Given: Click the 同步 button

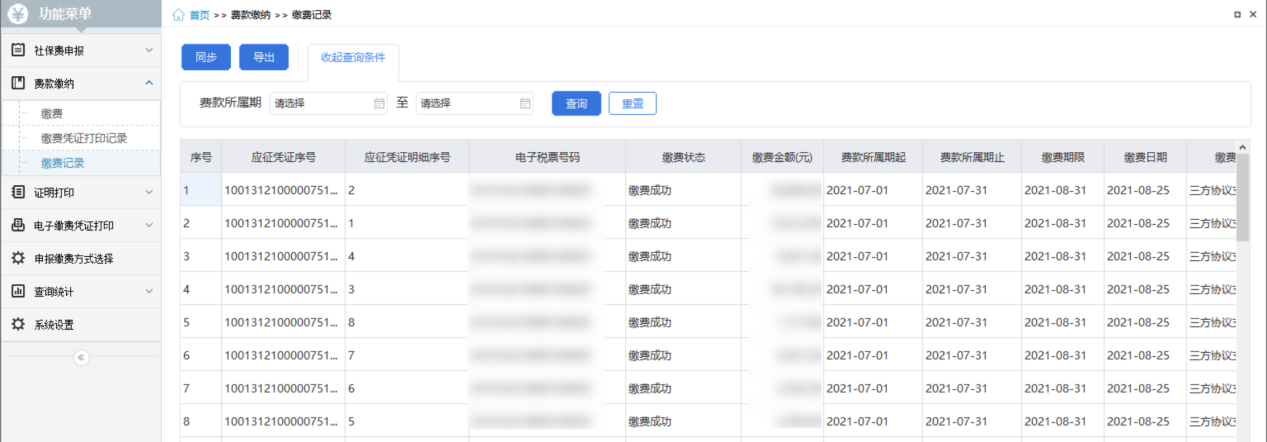Looking at the screenshot, I should [206, 58].
